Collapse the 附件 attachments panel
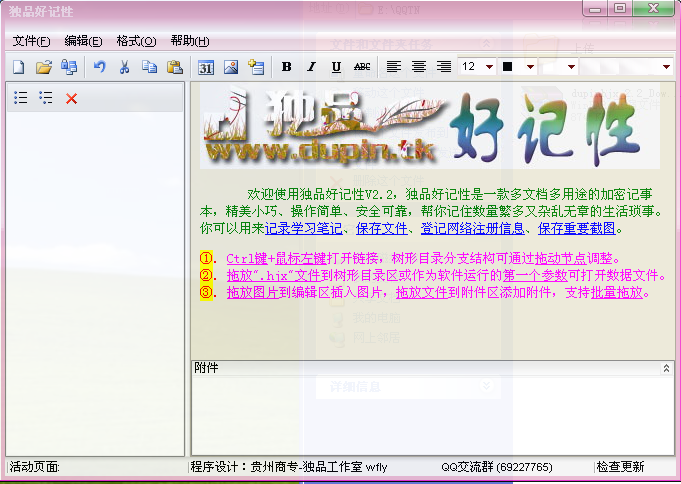The width and height of the screenshot is (681, 484). (666, 368)
